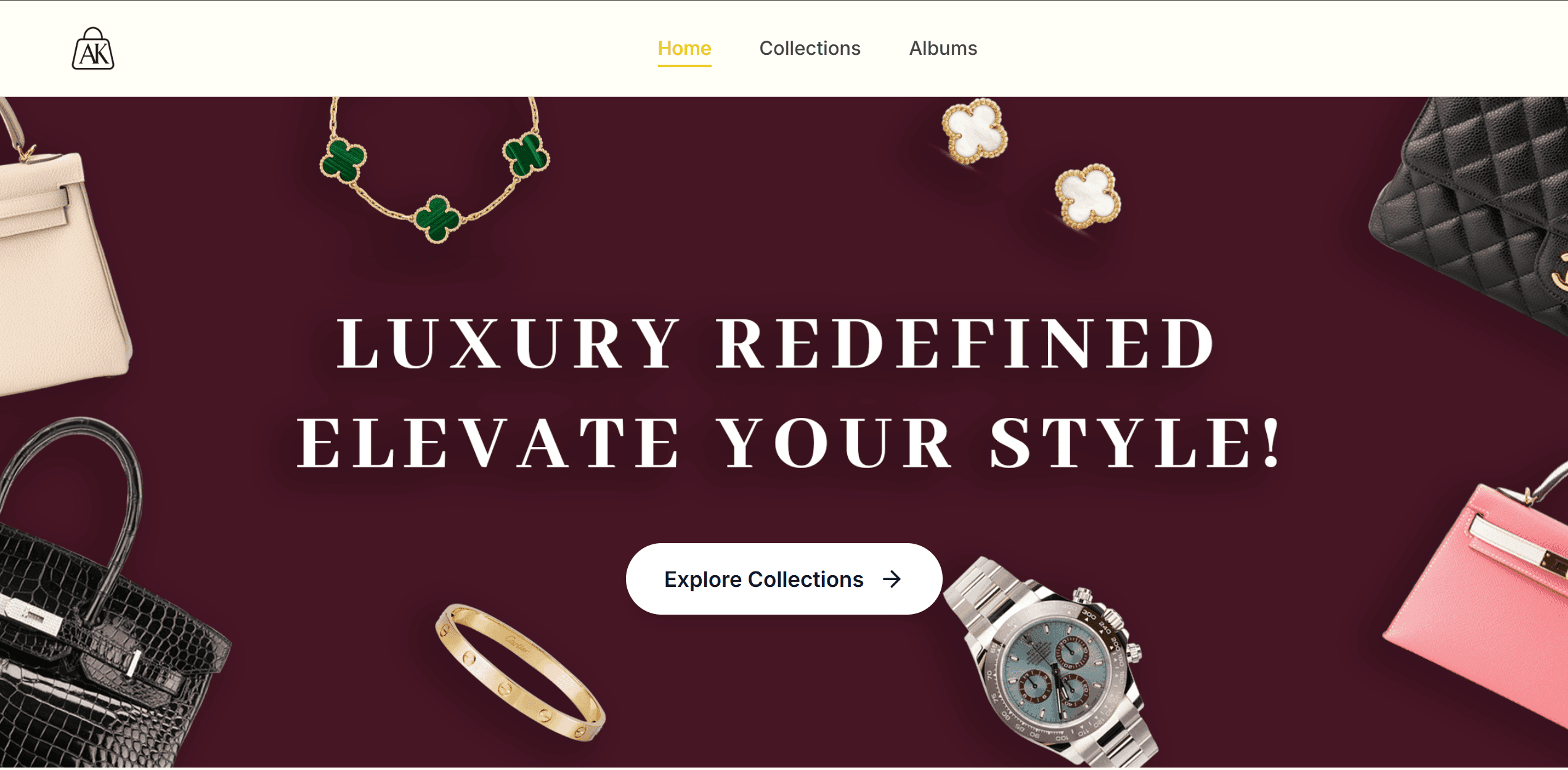Image resolution: width=1568 pixels, height=770 pixels.
Task: Select the upper white clover earring
Action: coord(974,131)
